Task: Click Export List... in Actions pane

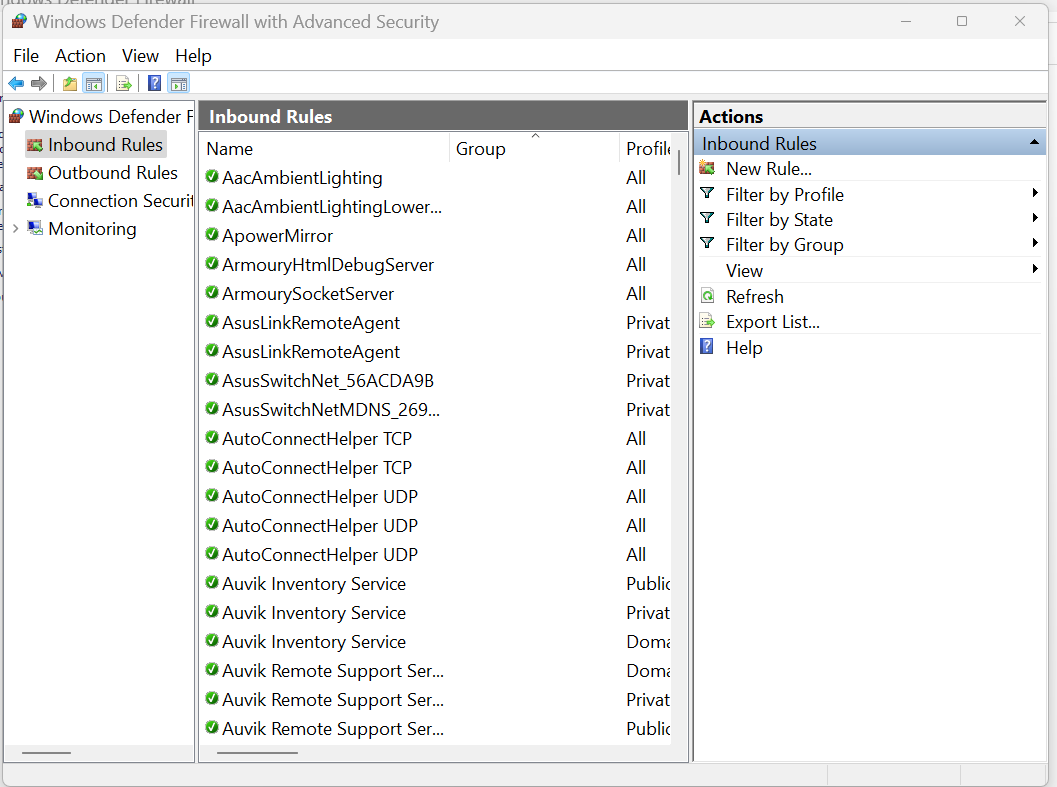Action: (x=773, y=322)
